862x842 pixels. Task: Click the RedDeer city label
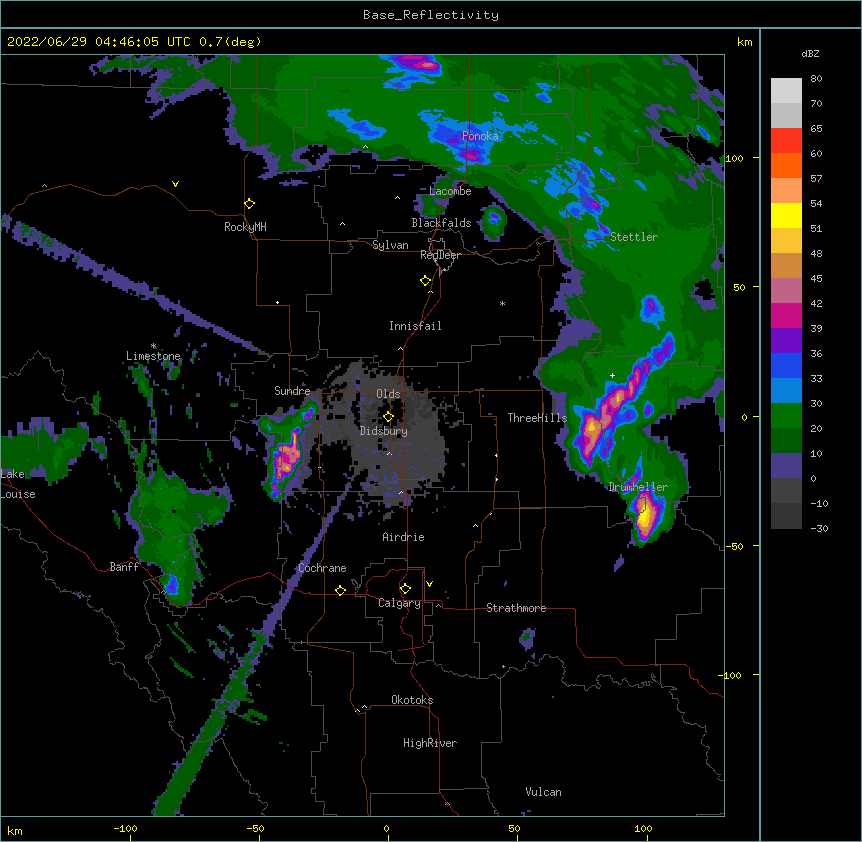440,255
